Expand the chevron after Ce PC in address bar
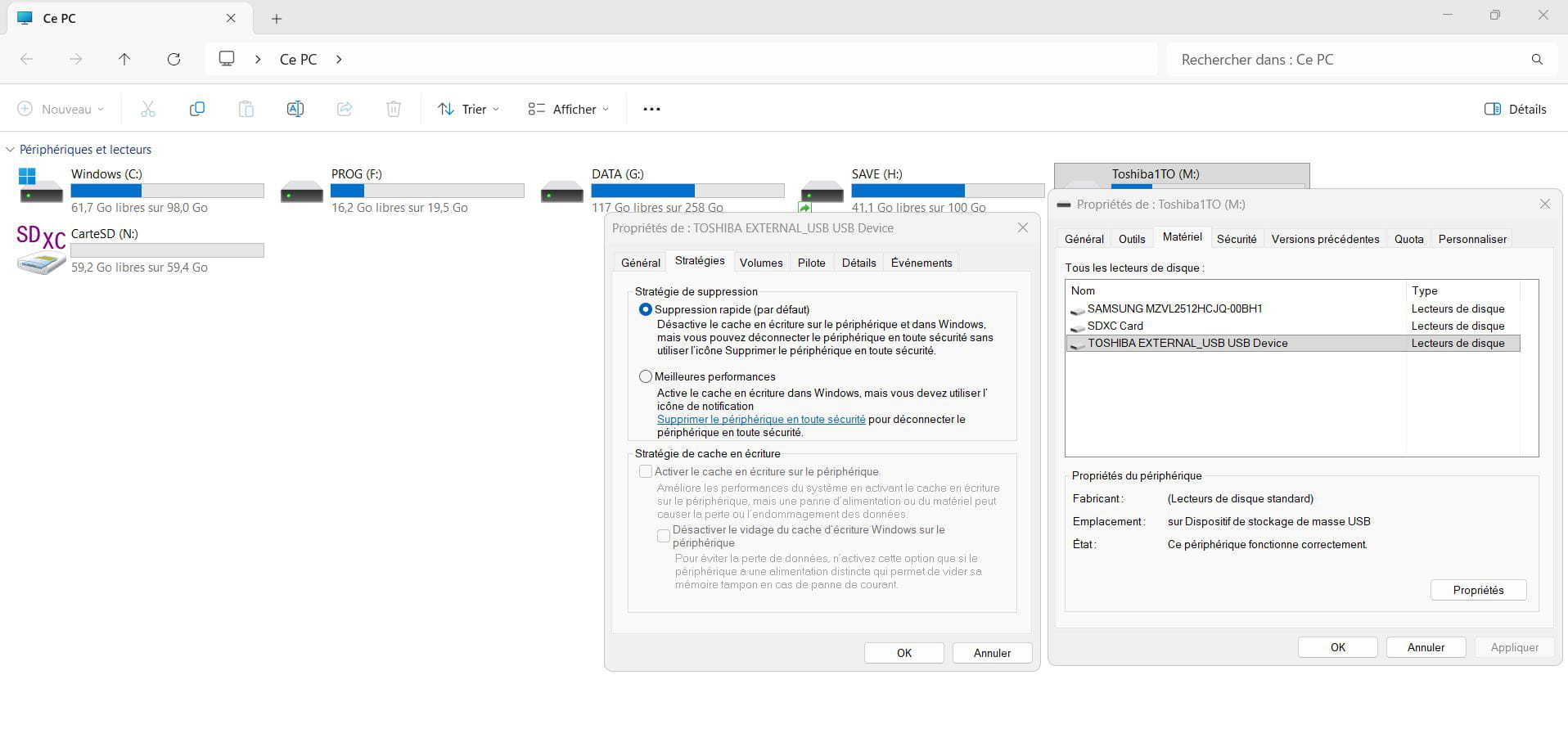 coord(339,59)
